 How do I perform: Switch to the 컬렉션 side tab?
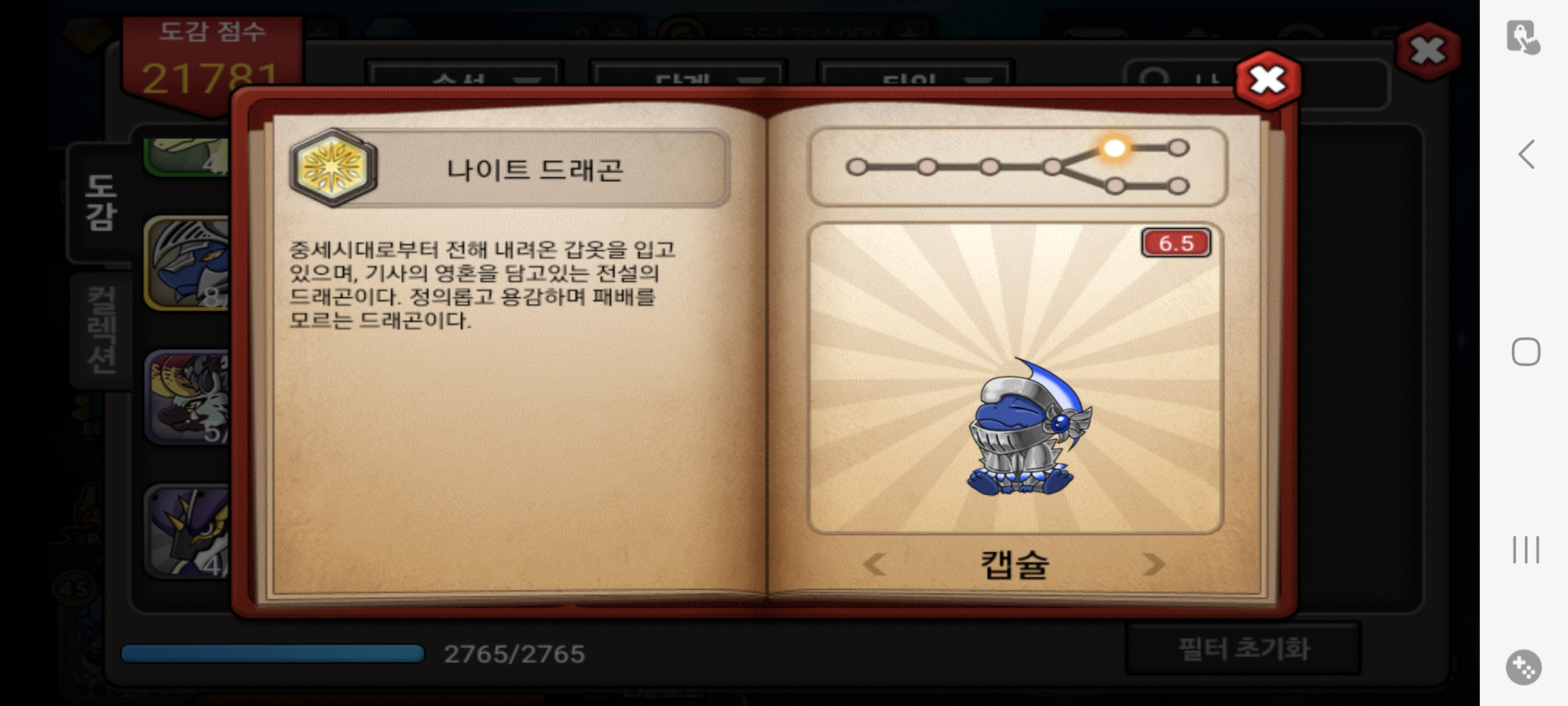pos(102,330)
